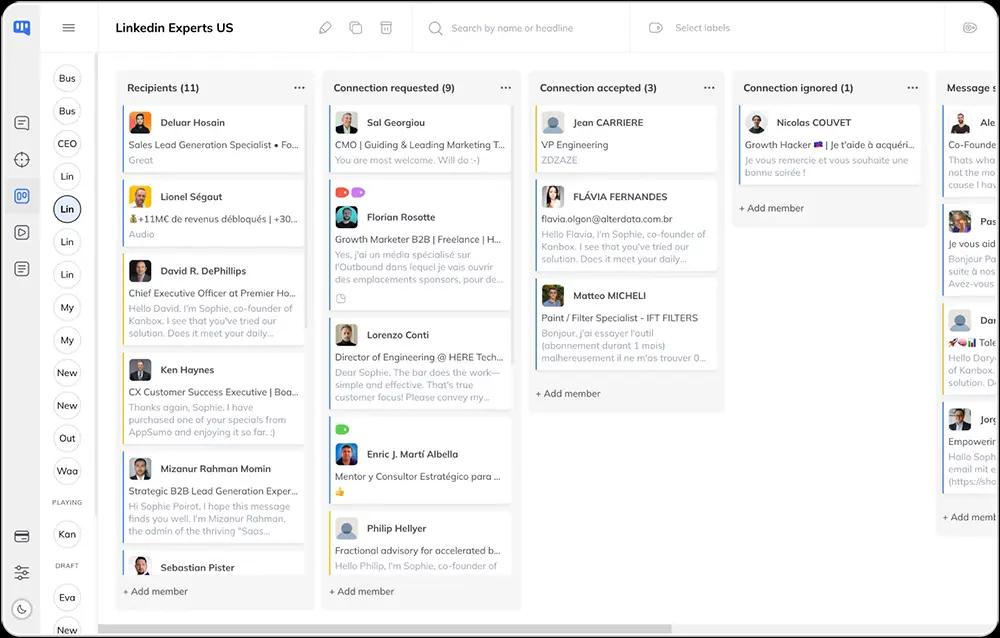
Task: Click the duplicate board icon
Action: (x=355, y=27)
